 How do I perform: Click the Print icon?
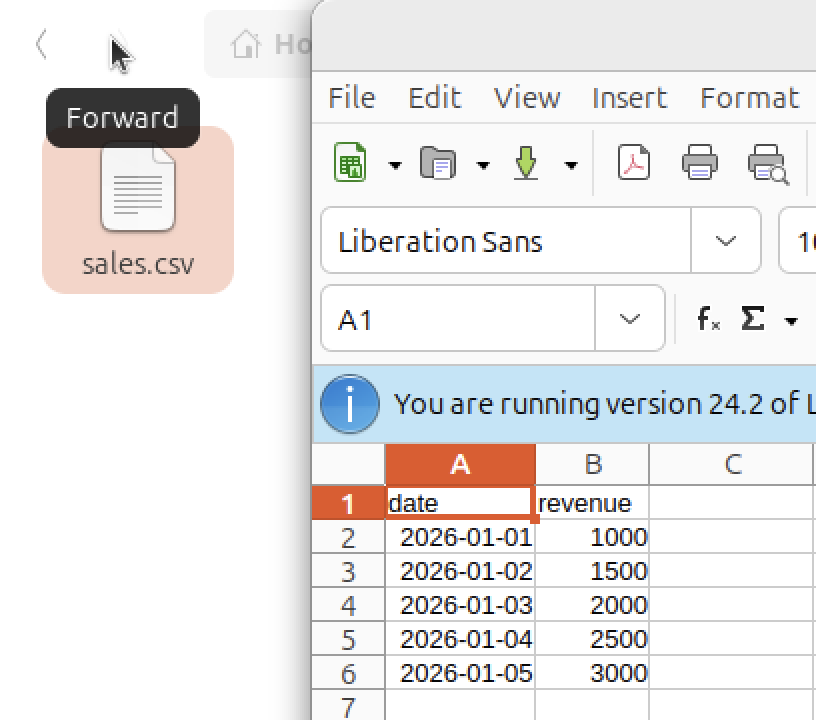[700, 163]
